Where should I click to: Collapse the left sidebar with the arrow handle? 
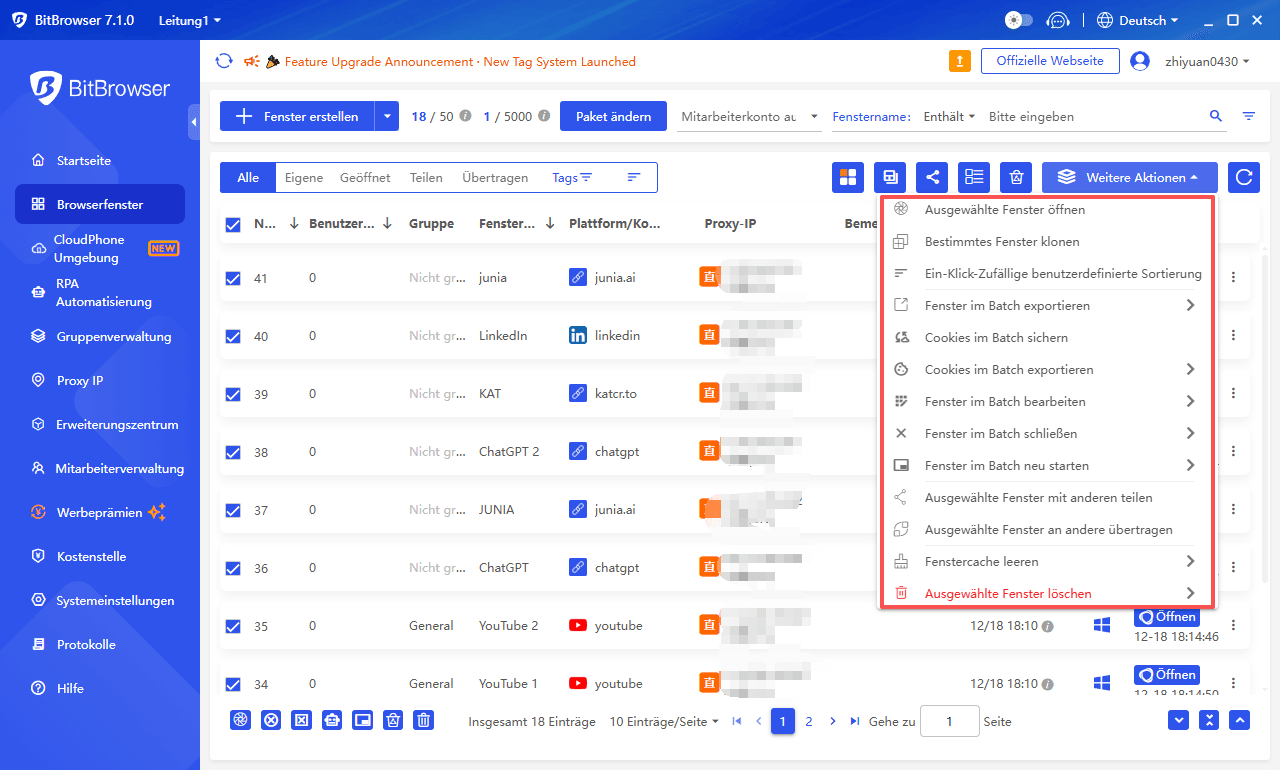click(x=194, y=121)
